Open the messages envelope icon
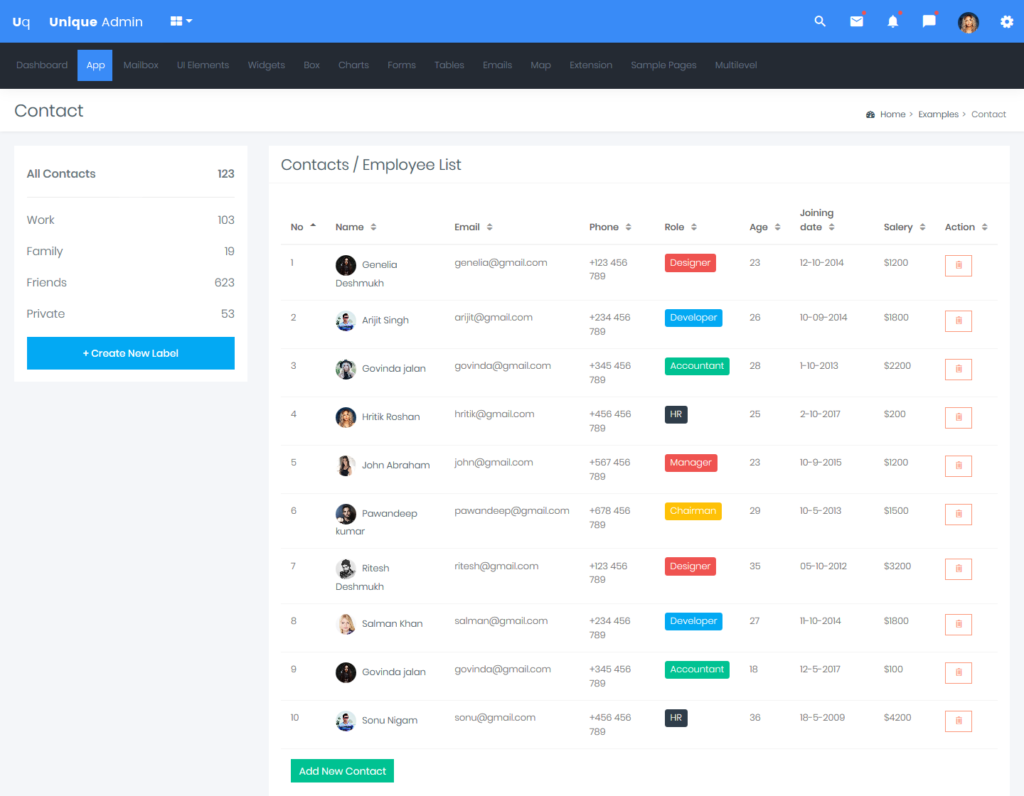The width and height of the screenshot is (1024, 796). click(x=856, y=21)
